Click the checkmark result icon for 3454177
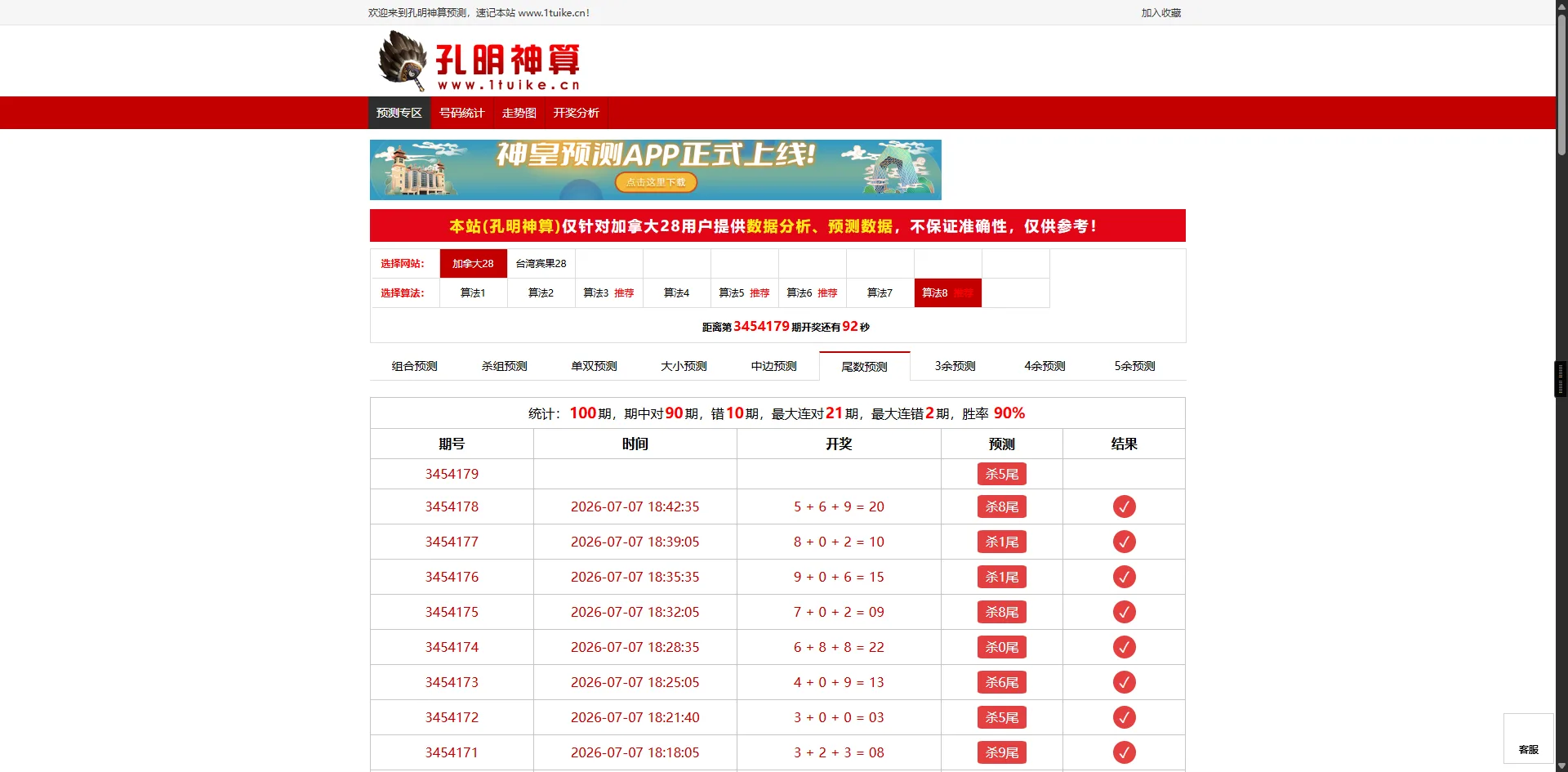 point(1124,542)
